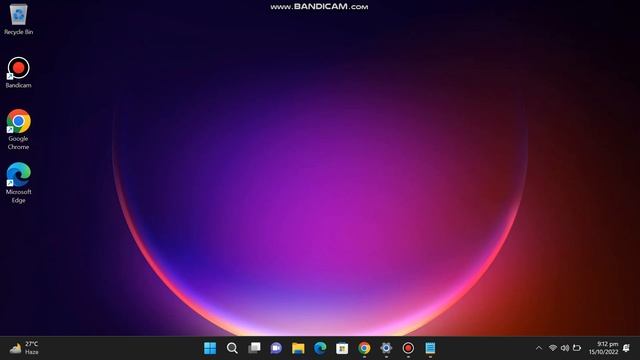Open Microsoft Store from the taskbar
This screenshot has width=640, height=360.
[x=342, y=348]
